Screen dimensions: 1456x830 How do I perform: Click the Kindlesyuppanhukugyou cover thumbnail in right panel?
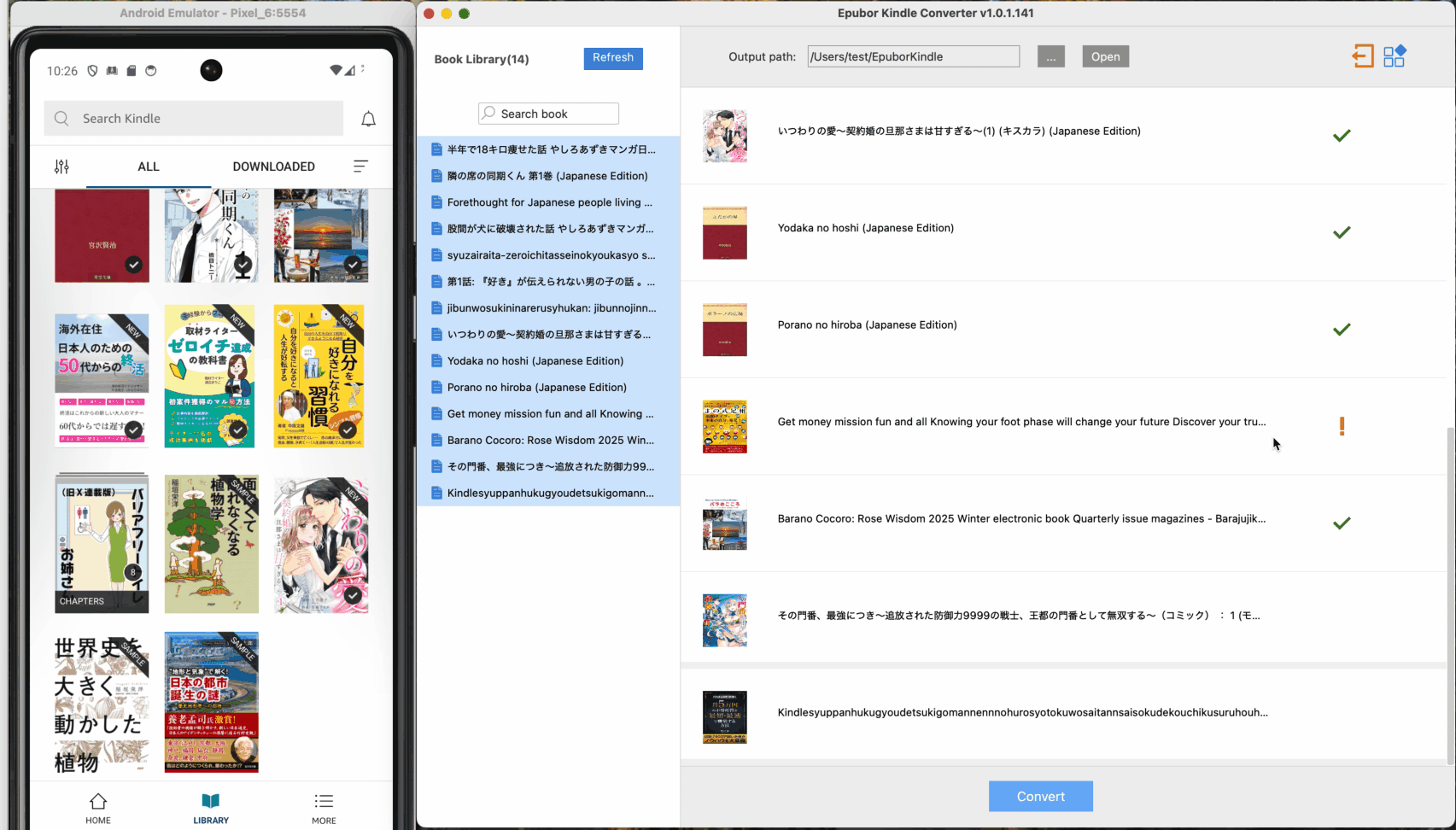point(724,717)
